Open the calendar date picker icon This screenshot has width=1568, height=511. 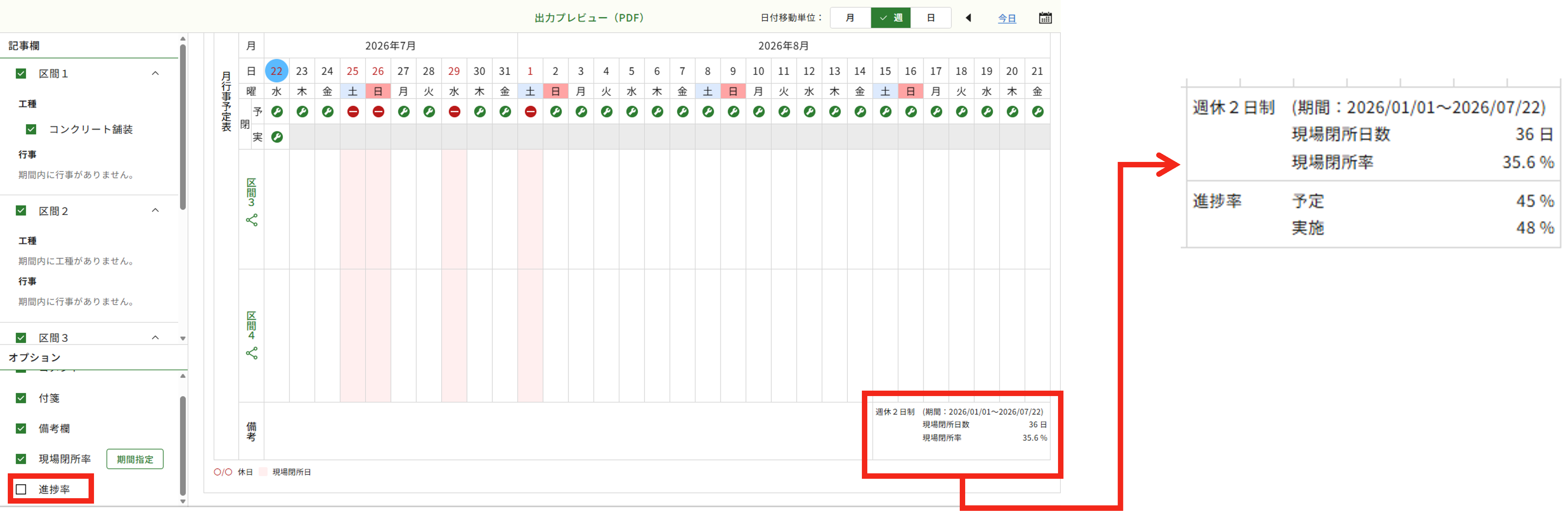(1044, 17)
